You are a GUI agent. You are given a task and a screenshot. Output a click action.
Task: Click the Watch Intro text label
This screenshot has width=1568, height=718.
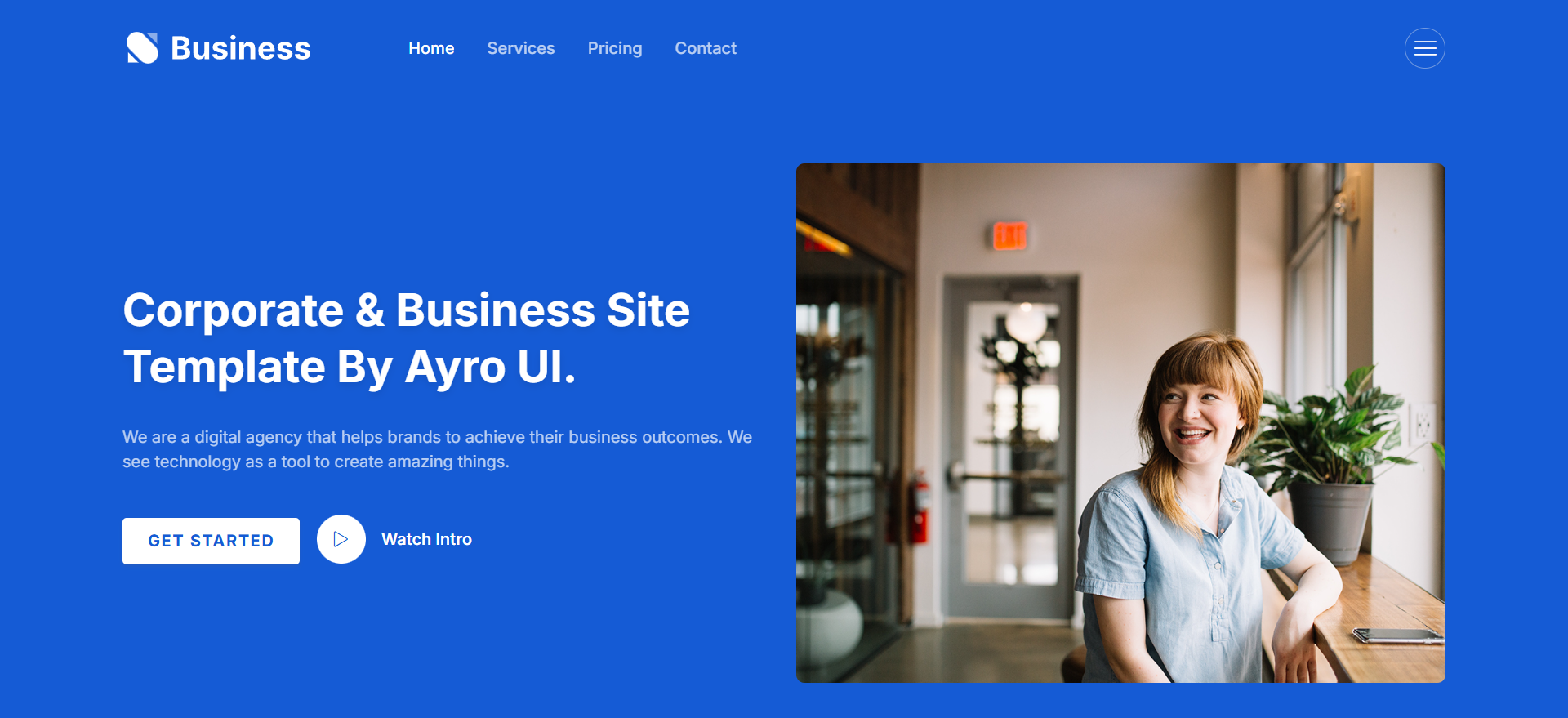tap(426, 539)
